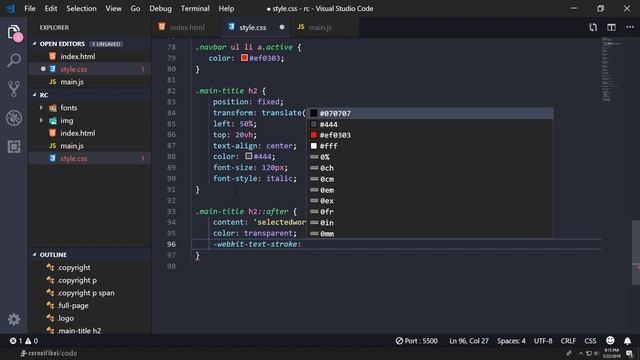Pick the #fff color suggestion
This screenshot has height=360, width=640.
pos(429,146)
